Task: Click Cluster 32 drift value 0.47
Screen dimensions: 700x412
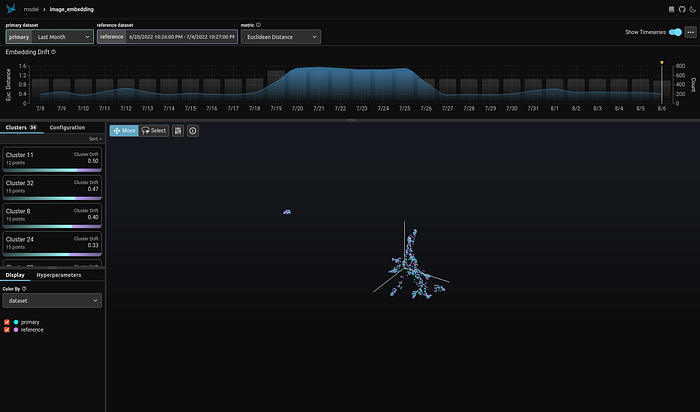Action: coord(93,189)
